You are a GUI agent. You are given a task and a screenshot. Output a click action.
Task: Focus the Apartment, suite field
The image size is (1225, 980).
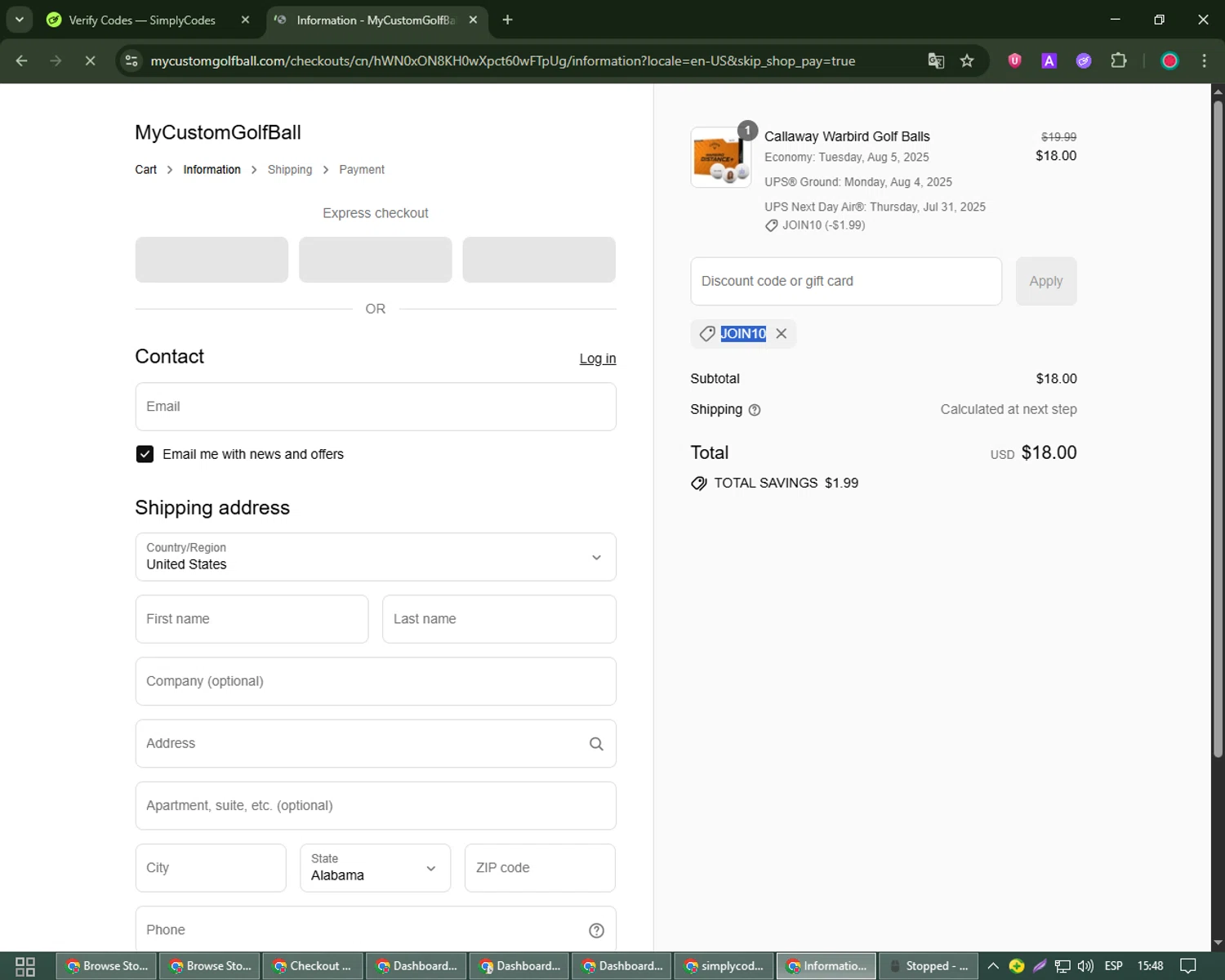pos(376,806)
